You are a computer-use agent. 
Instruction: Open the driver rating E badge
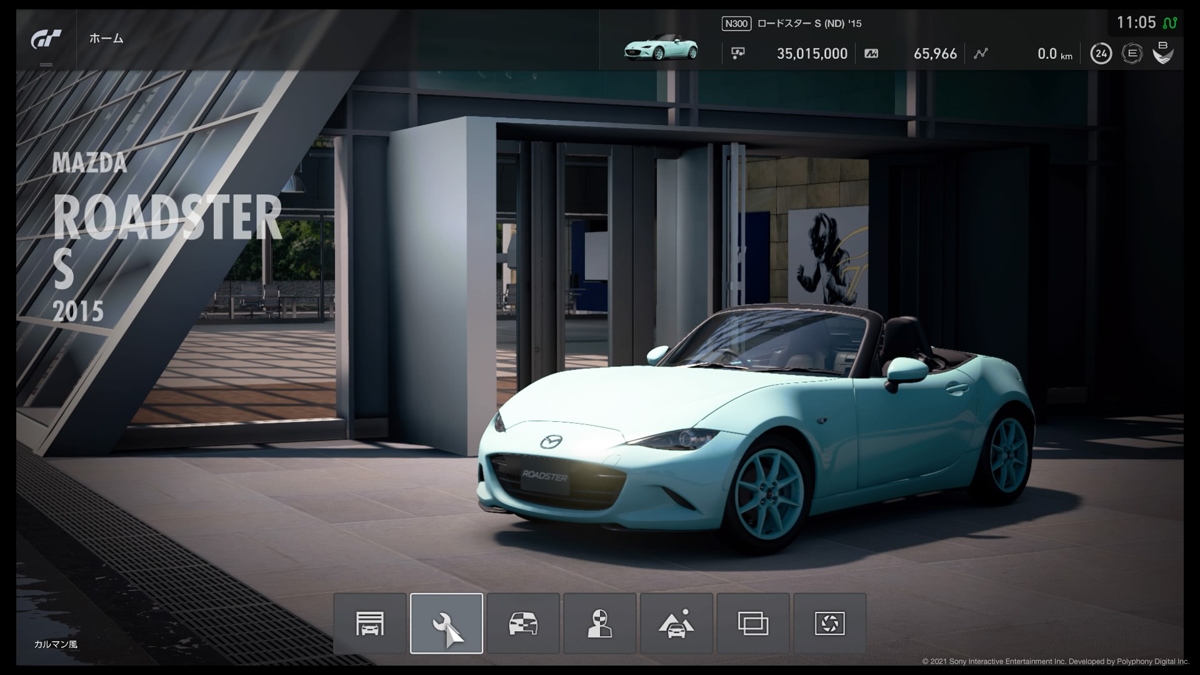[1132, 54]
